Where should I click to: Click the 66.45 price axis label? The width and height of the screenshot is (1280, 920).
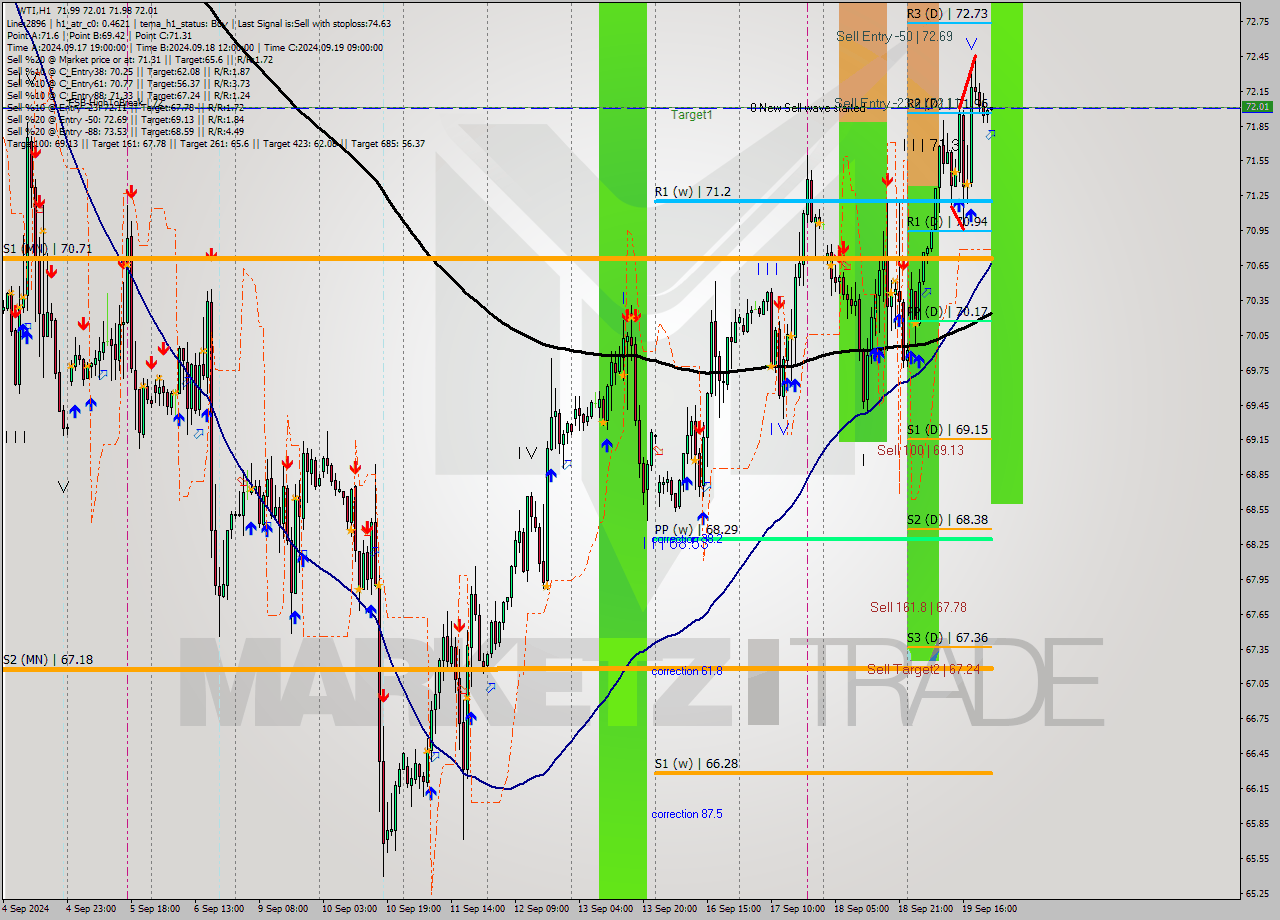pyautogui.click(x=1258, y=754)
